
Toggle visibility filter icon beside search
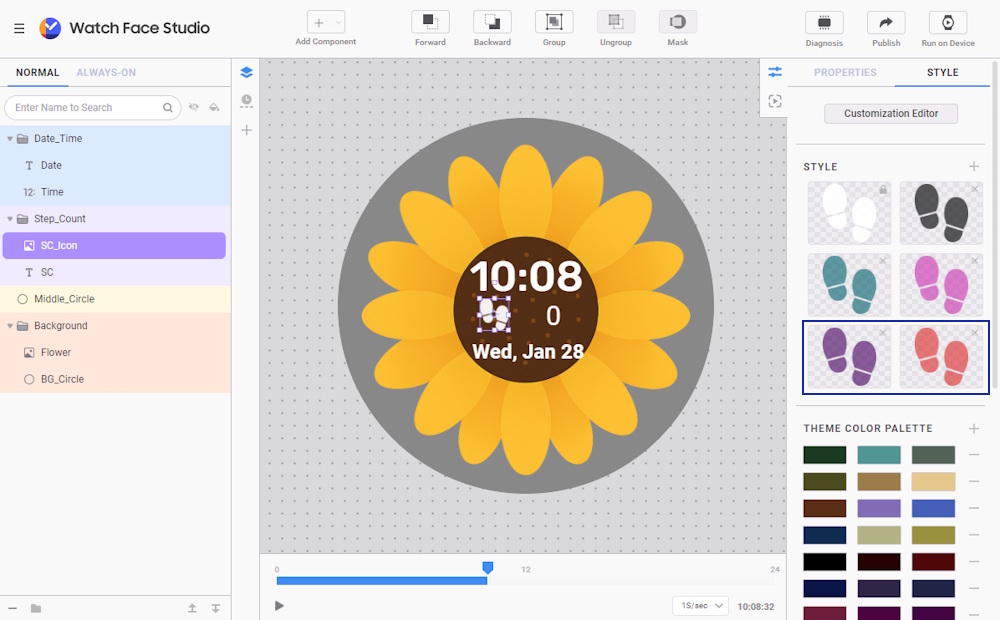[194, 107]
